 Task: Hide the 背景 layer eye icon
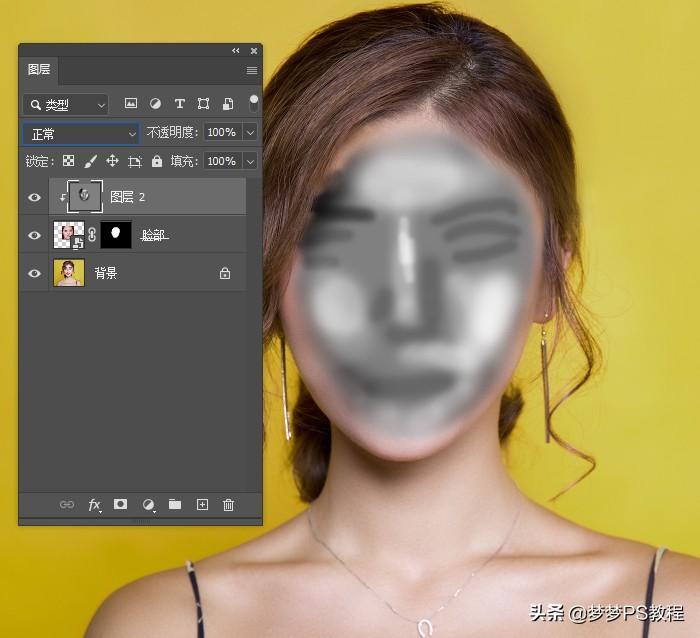pos(35,273)
